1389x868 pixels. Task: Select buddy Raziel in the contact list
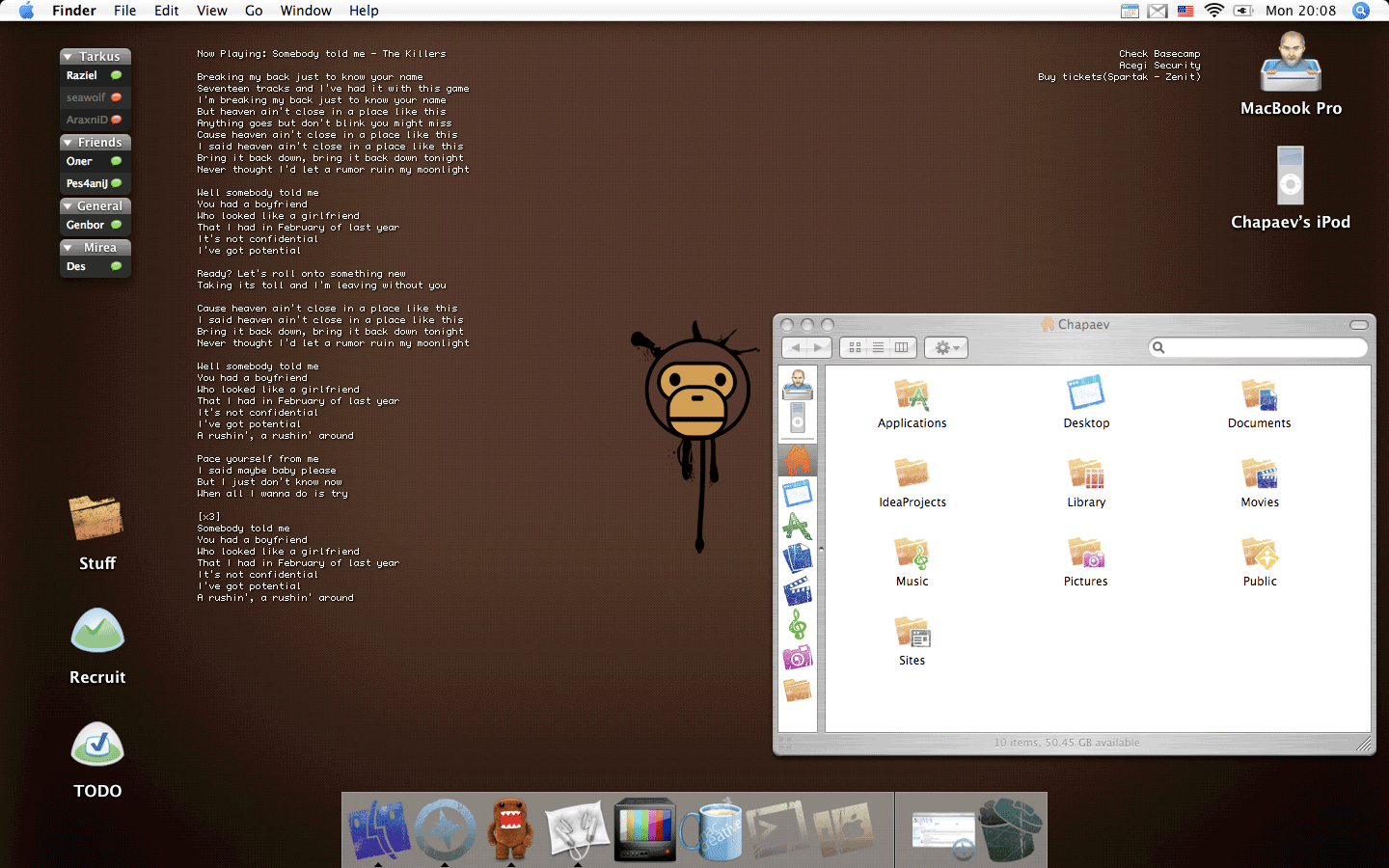click(x=95, y=75)
